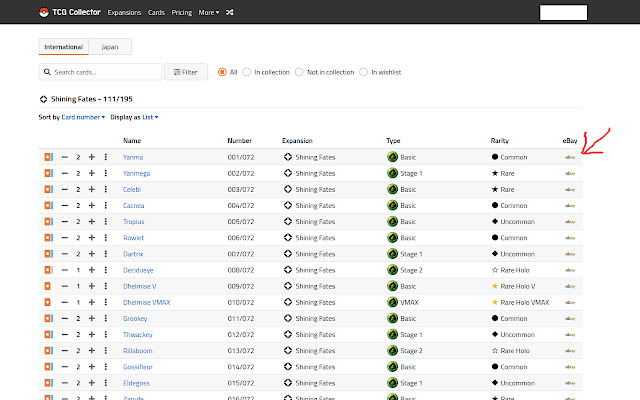This screenshot has width=640, height=400.
Task: Choose the 'In wishlist' radio option
Action: pyautogui.click(x=364, y=72)
